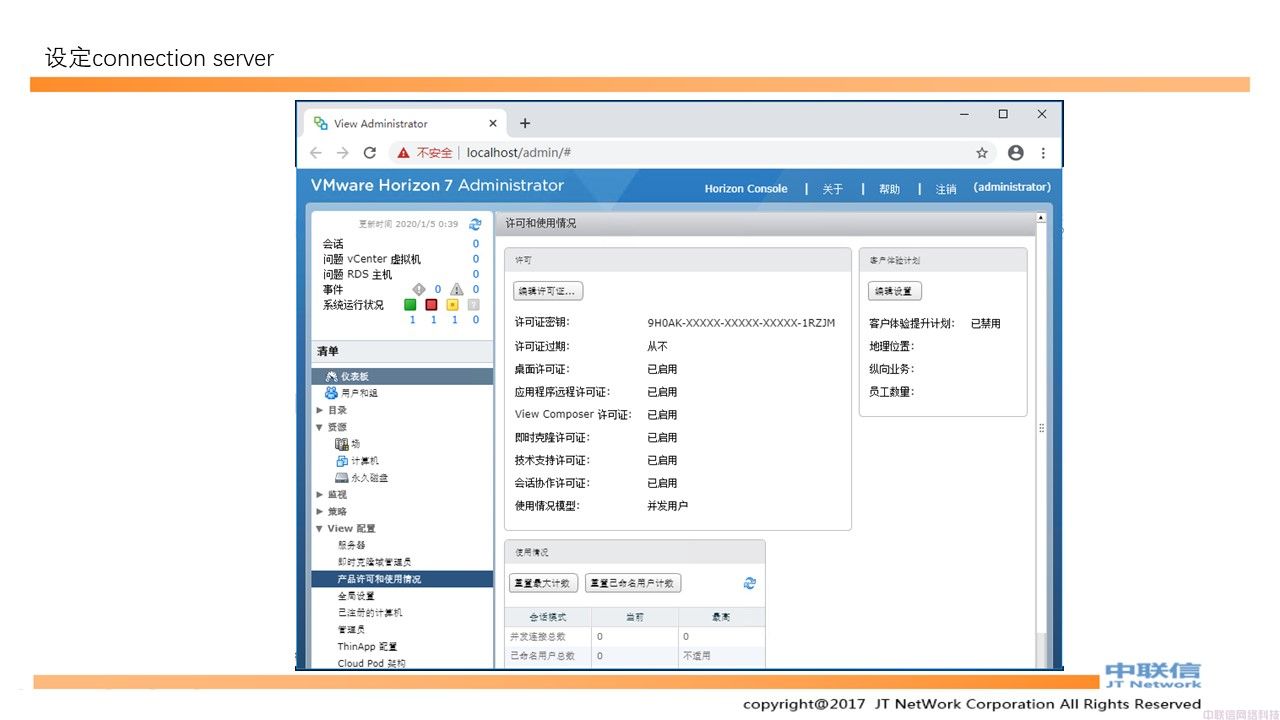Select 仪表板 in the inventory
Screen dimensions: 1280x720
pyautogui.click(x=402, y=376)
